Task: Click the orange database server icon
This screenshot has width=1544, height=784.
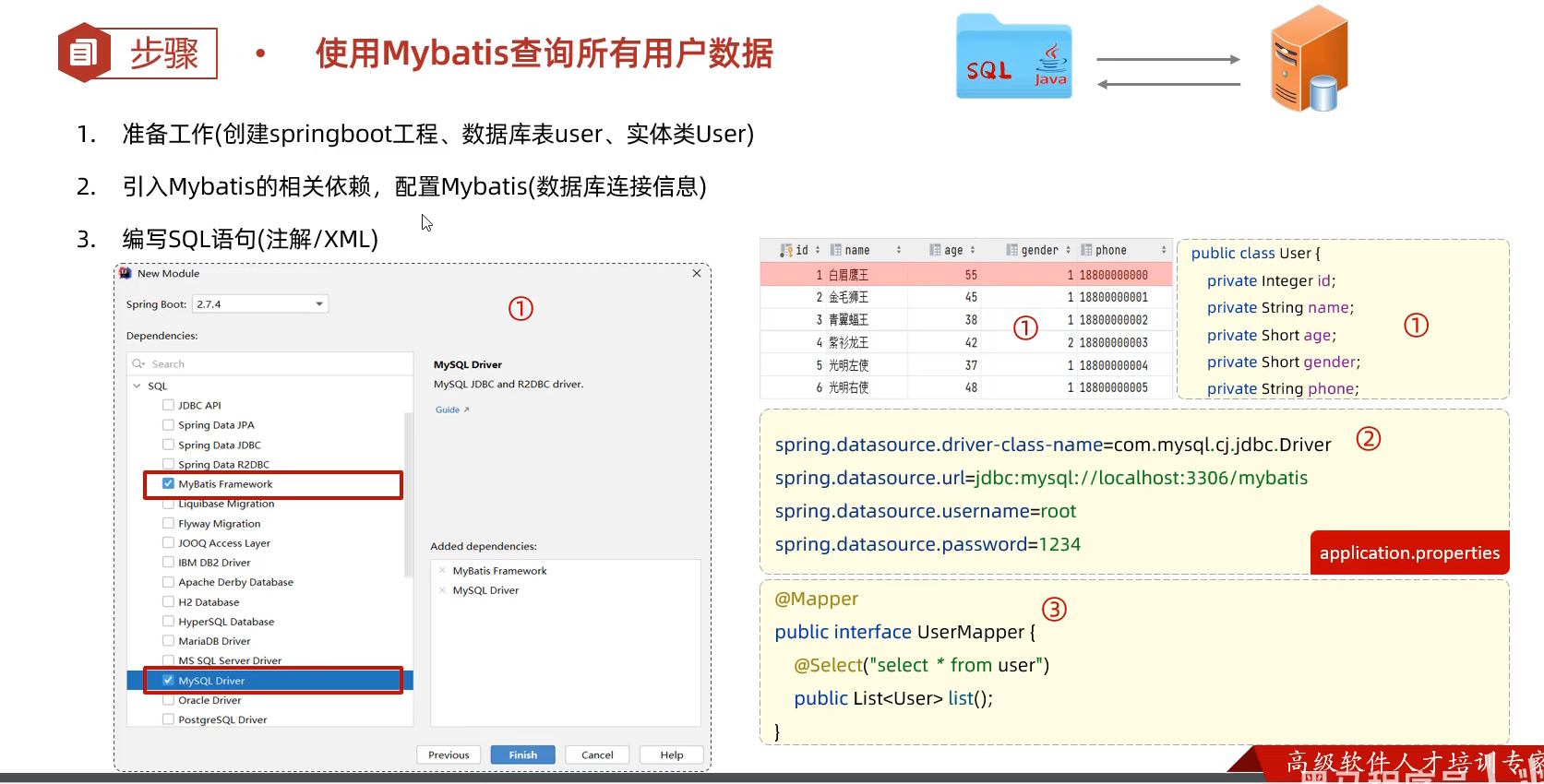Action: click(x=1309, y=59)
